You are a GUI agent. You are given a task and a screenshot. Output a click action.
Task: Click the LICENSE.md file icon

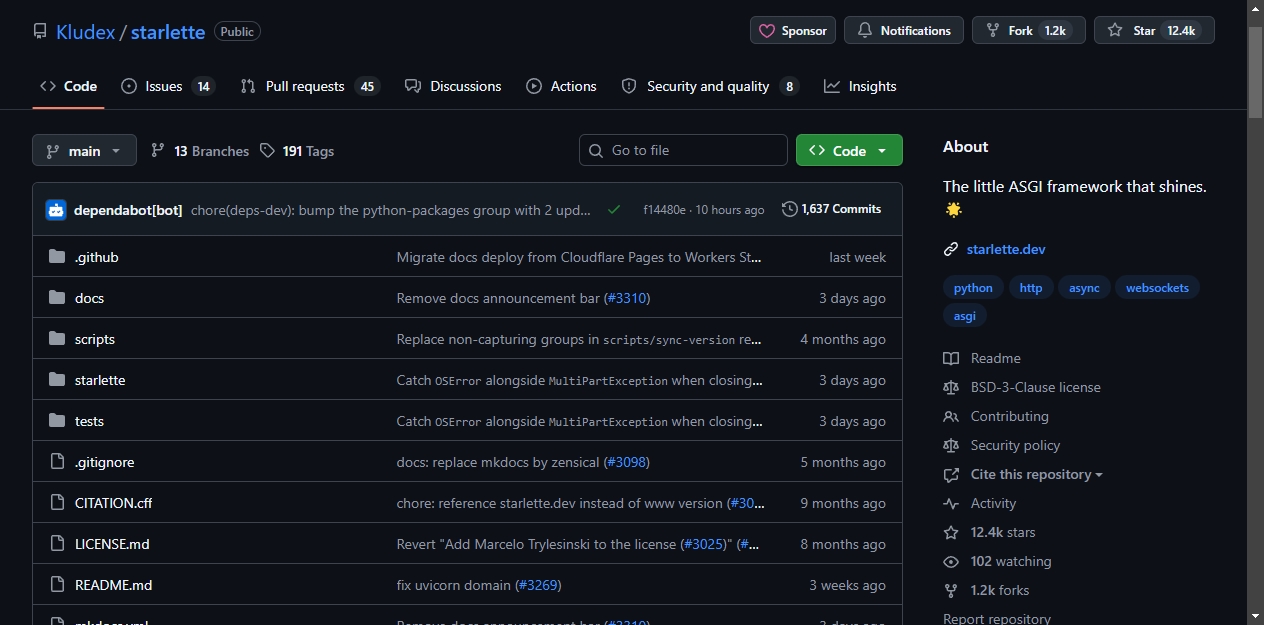[x=57, y=544]
